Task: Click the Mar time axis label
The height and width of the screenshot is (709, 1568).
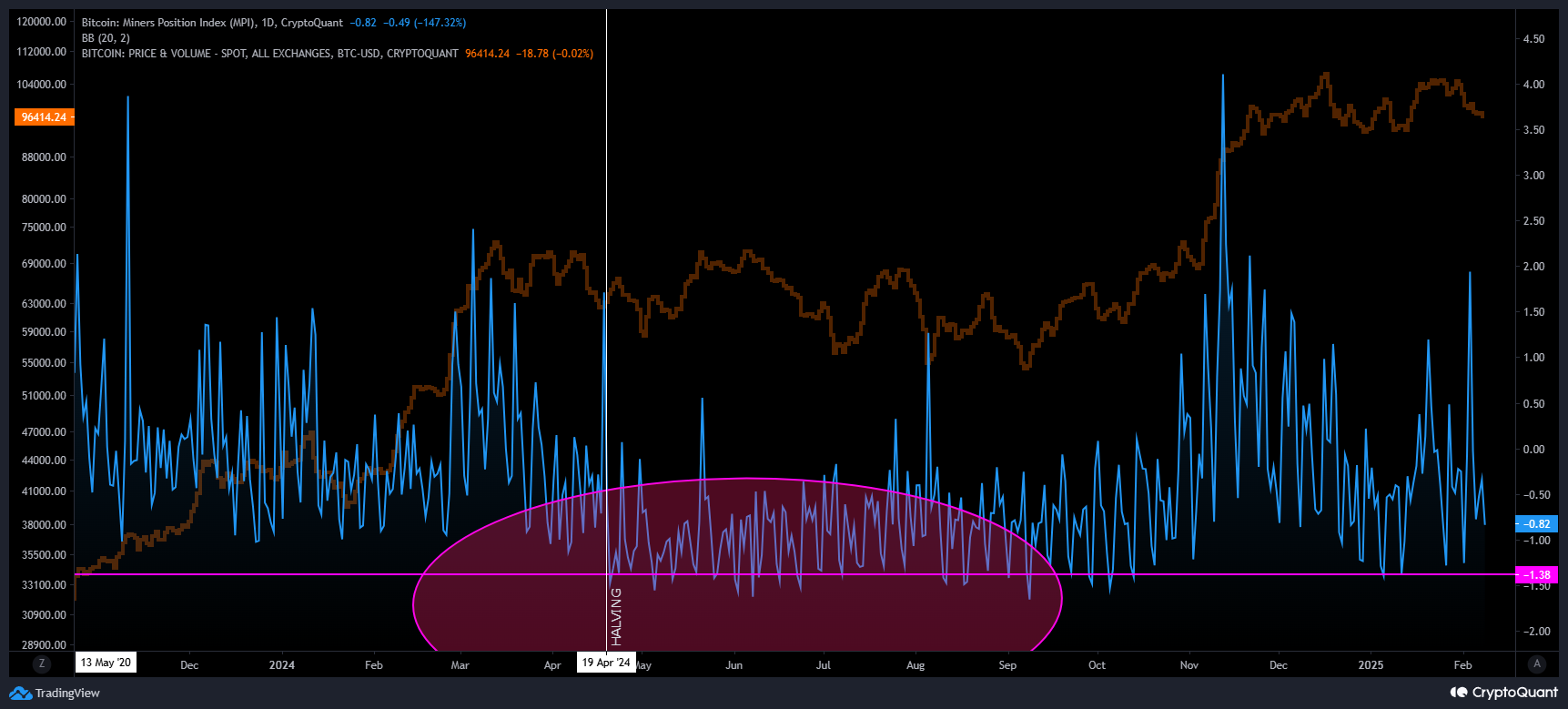Action: point(460,665)
